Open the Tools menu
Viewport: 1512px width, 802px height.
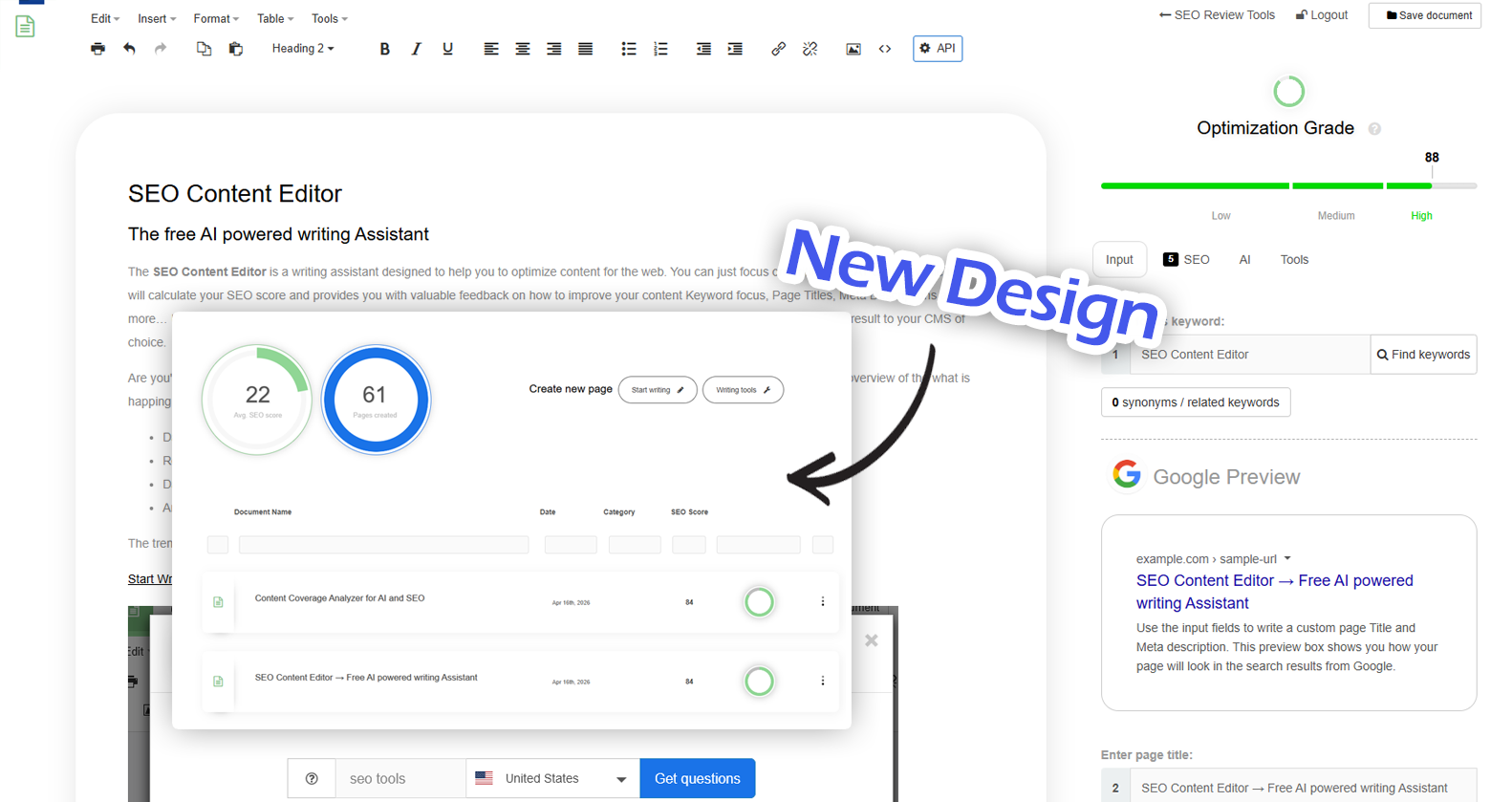[x=329, y=18]
